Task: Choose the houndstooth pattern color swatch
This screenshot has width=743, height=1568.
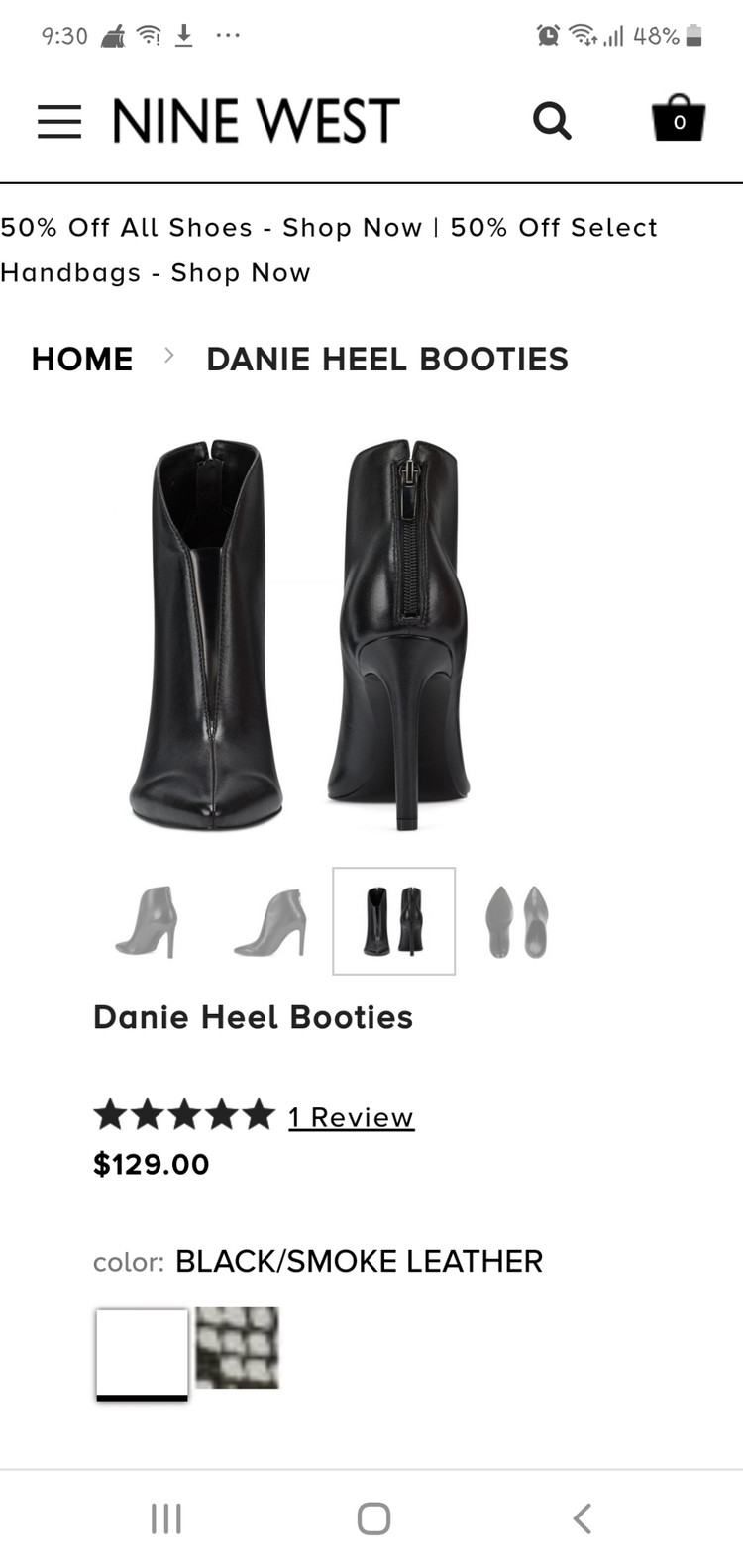Action: pos(237,1347)
